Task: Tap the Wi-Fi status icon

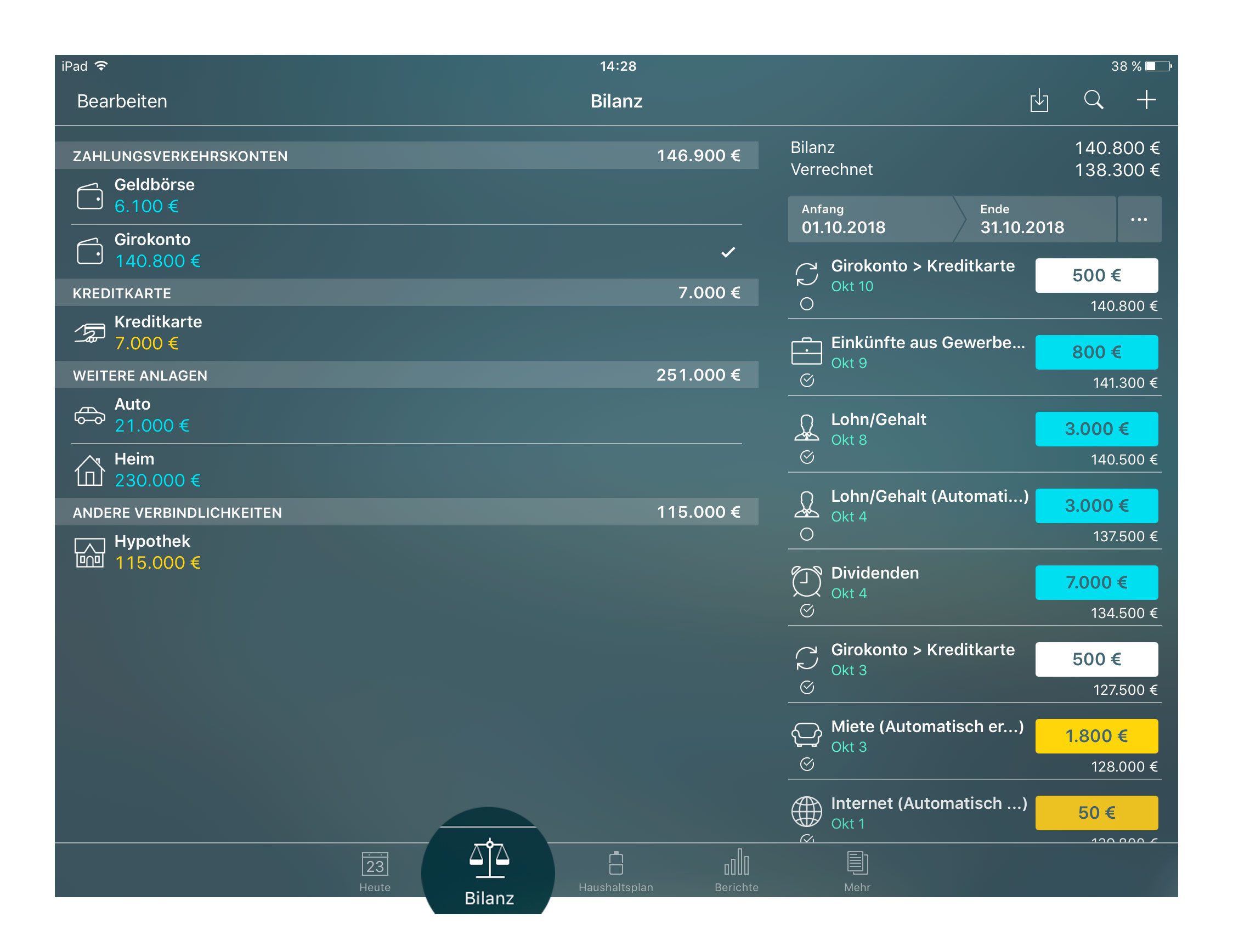Action: tap(101, 65)
